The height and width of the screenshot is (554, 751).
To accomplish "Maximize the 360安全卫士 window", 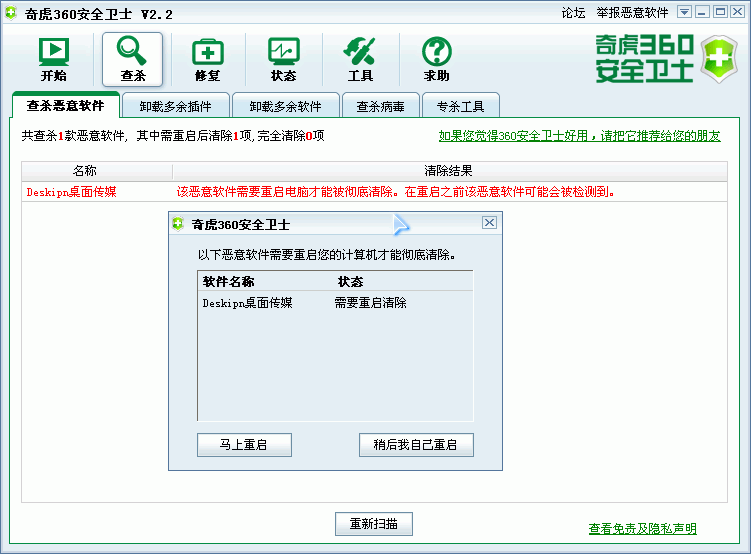I will click(x=720, y=12).
